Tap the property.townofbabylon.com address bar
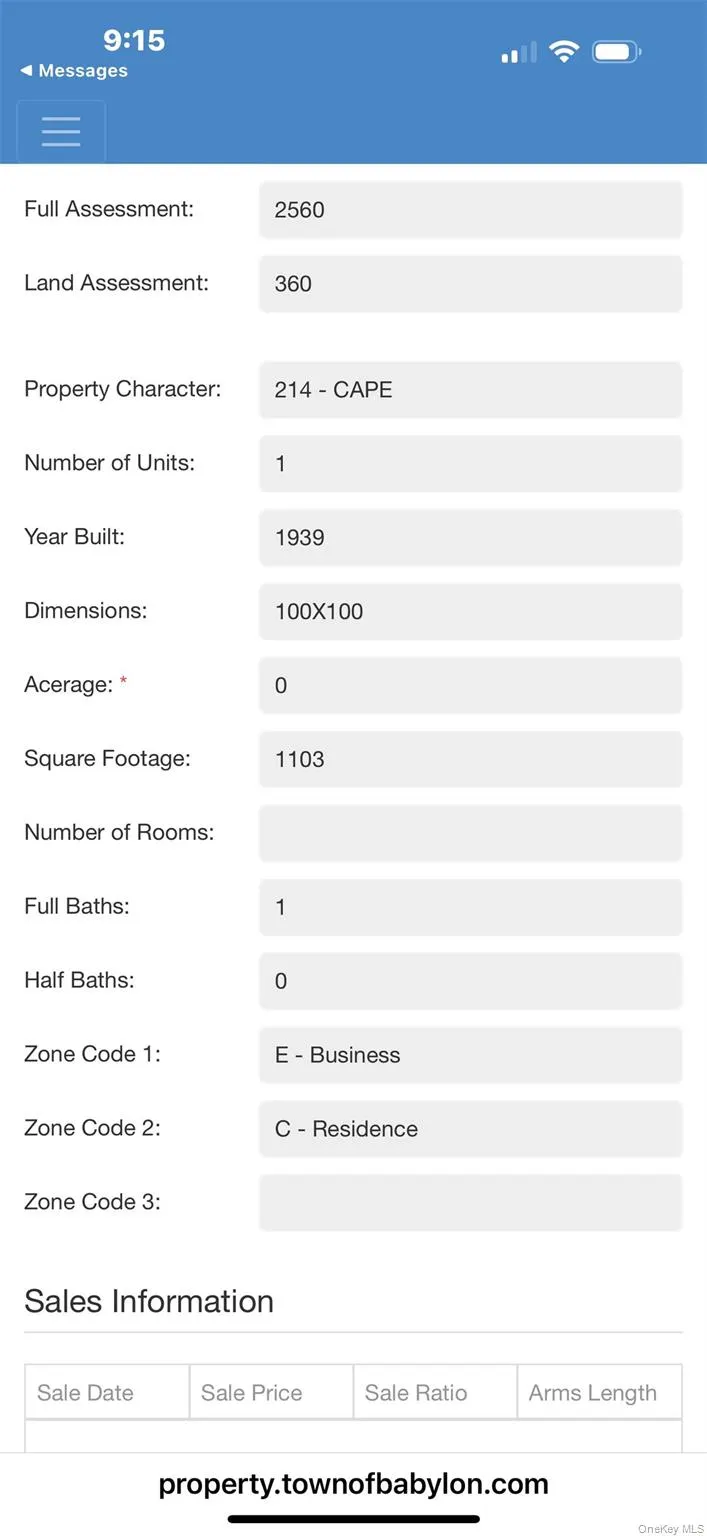707x1536 pixels. (x=353, y=1484)
